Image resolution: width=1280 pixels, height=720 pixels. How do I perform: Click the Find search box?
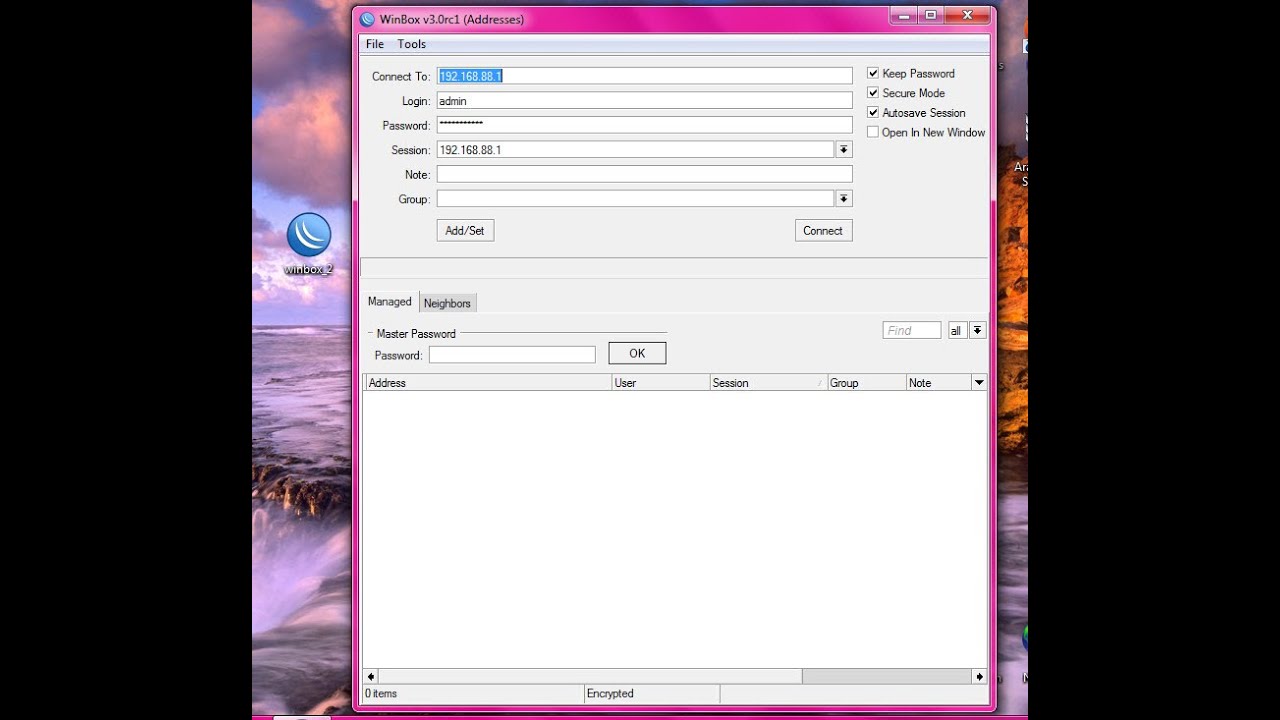[x=912, y=330]
